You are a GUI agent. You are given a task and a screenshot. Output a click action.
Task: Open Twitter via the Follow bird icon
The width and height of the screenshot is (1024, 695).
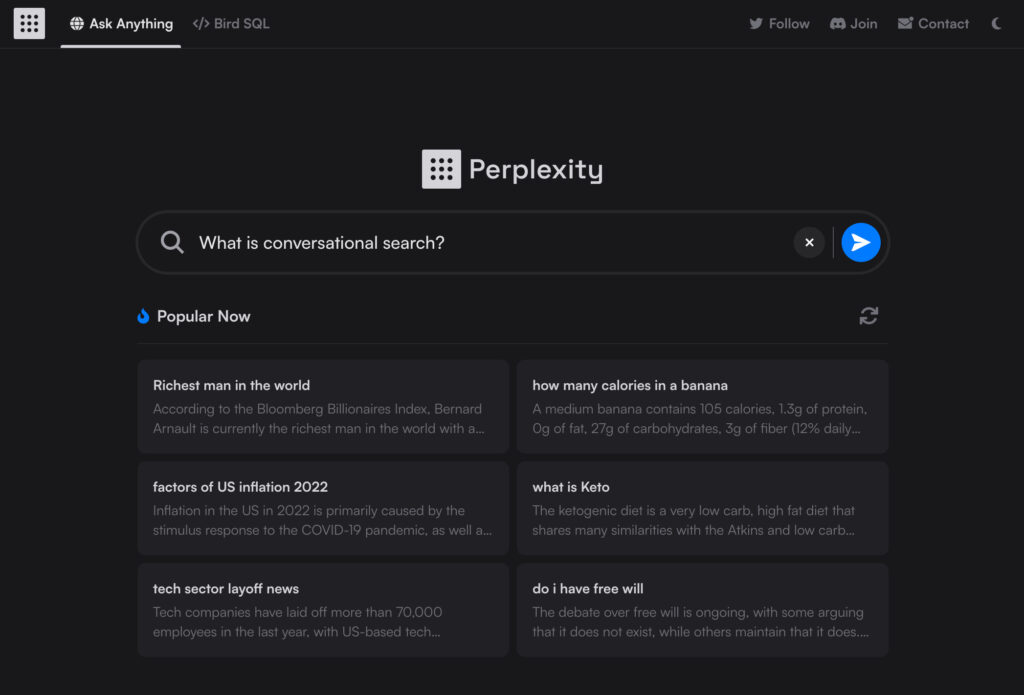[x=755, y=23]
